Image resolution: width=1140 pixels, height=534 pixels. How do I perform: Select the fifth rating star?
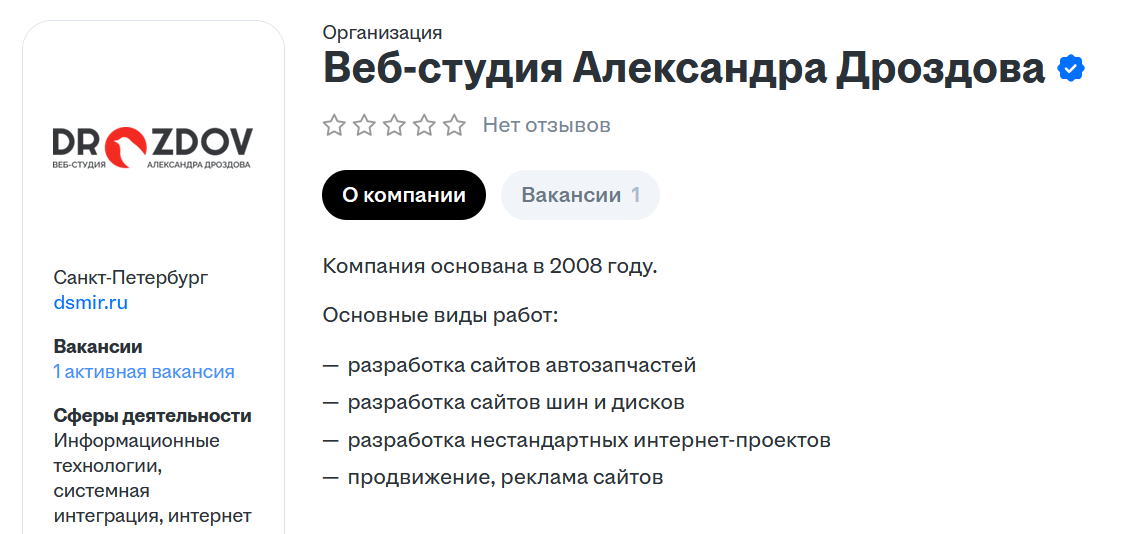454,125
